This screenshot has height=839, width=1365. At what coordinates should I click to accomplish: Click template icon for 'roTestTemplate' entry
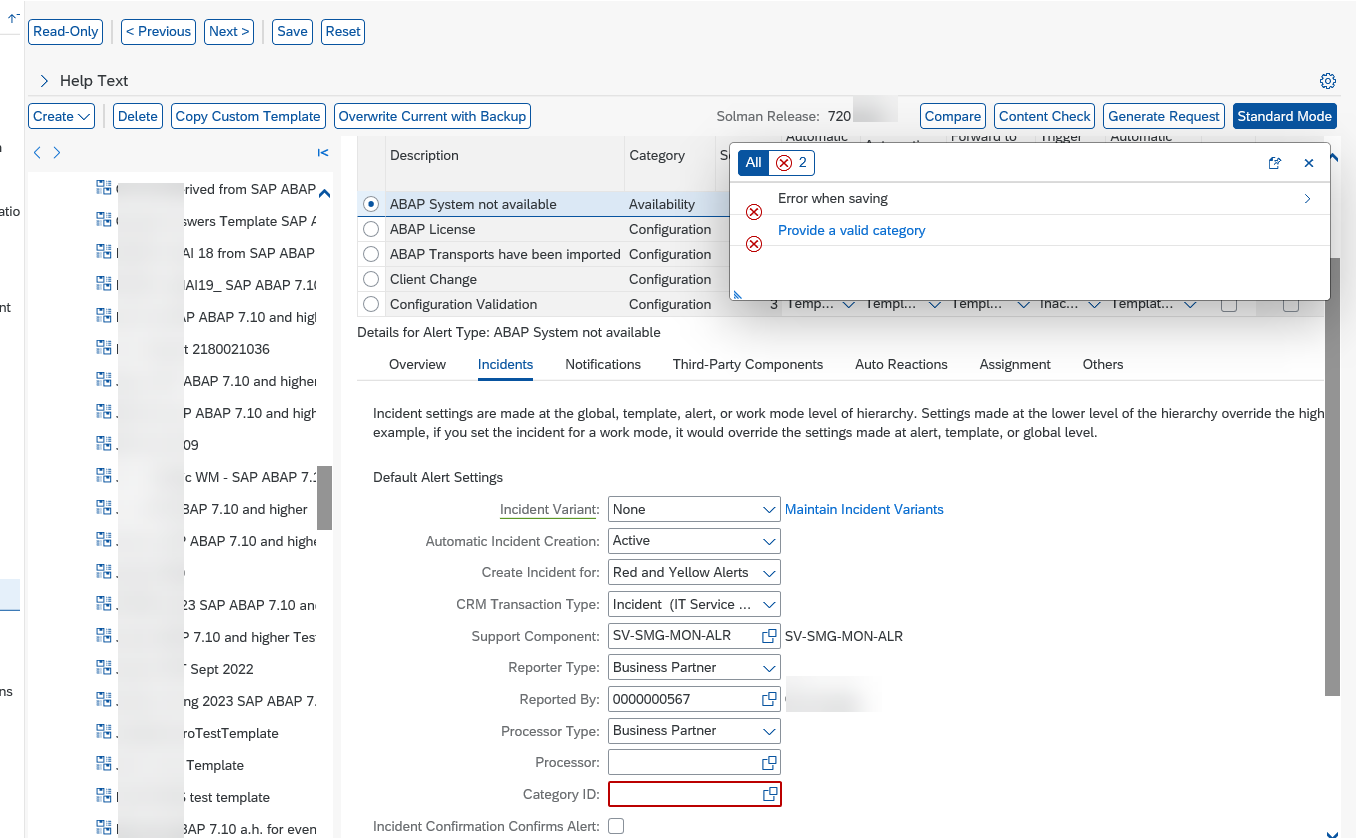click(x=104, y=733)
